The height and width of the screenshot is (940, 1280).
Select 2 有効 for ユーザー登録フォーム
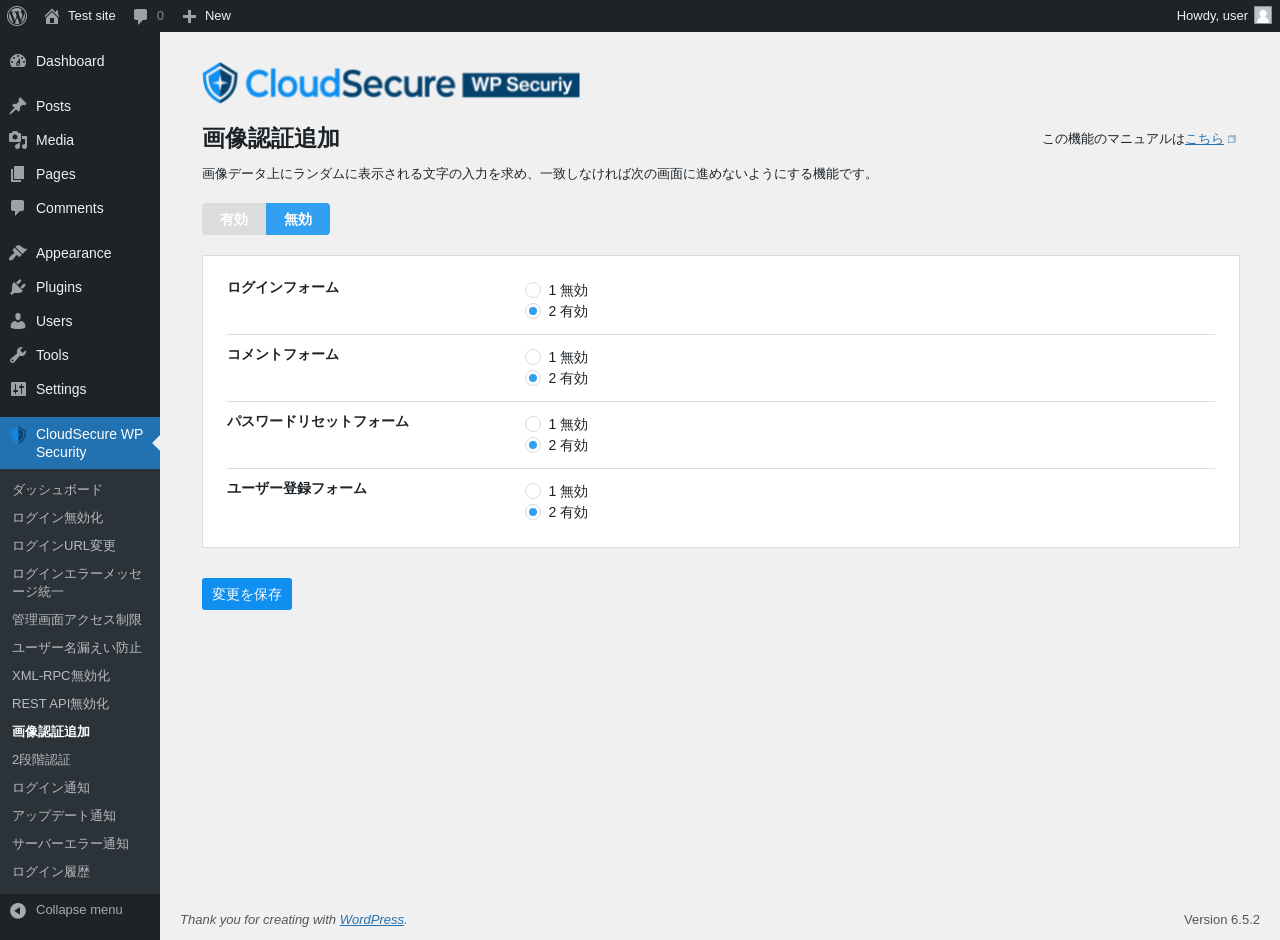(x=533, y=512)
